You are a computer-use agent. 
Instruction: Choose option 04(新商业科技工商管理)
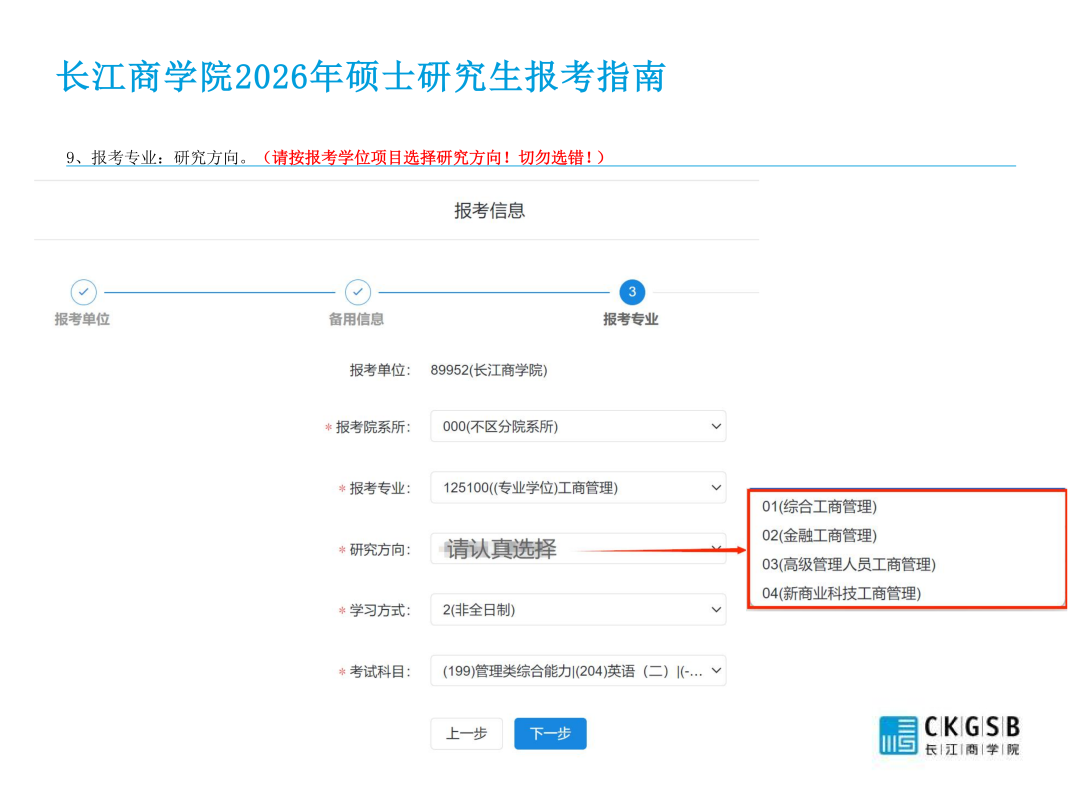click(841, 594)
